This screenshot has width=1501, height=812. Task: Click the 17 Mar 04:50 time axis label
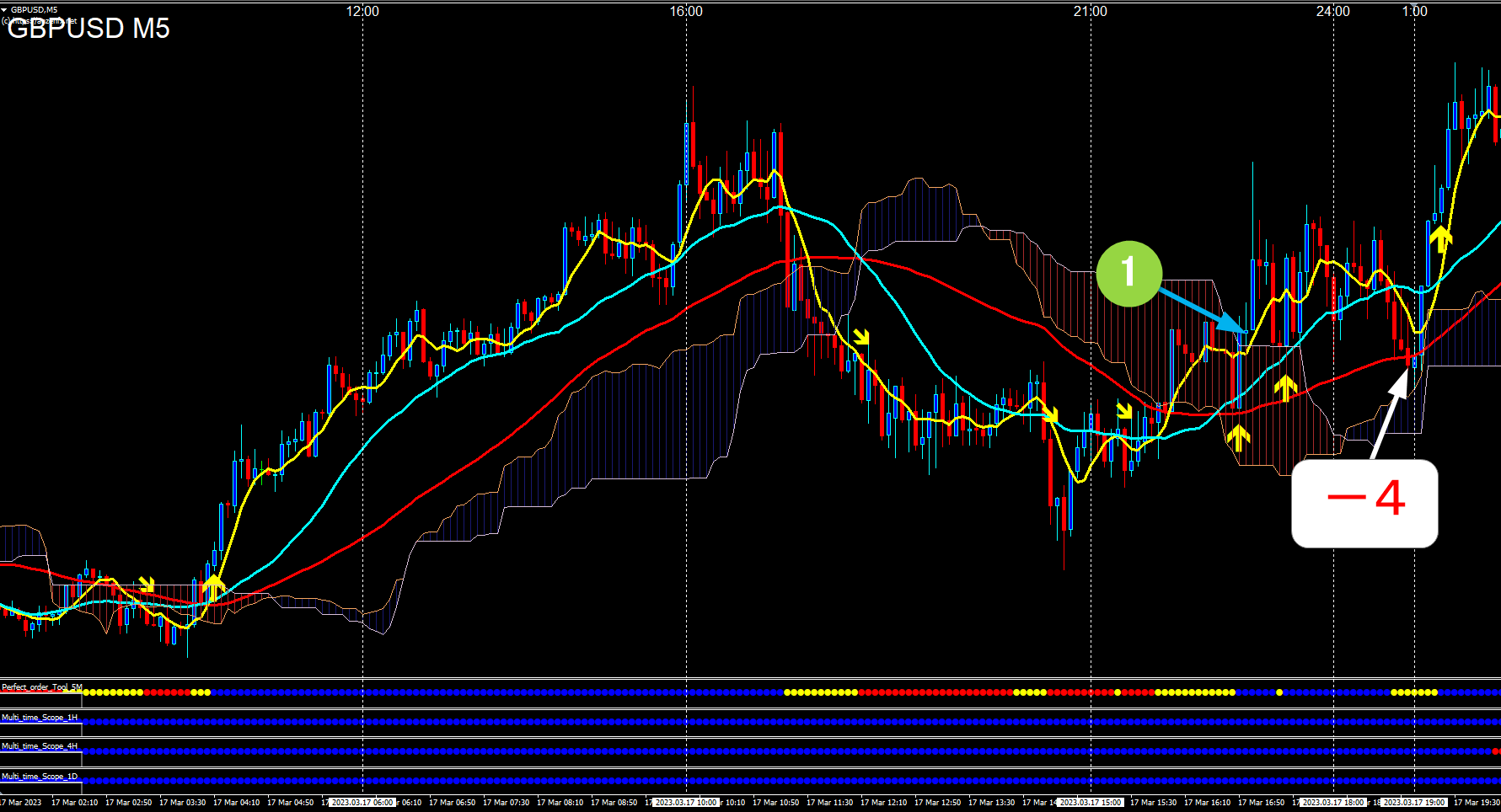[291, 803]
